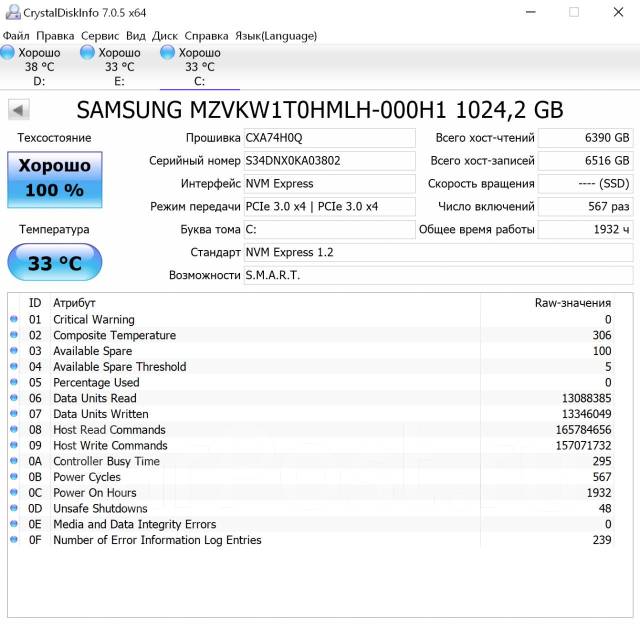Image resolution: width=640 pixels, height=624 pixels.
Task: Click status orb beside Power On Hours
Action: point(14,493)
